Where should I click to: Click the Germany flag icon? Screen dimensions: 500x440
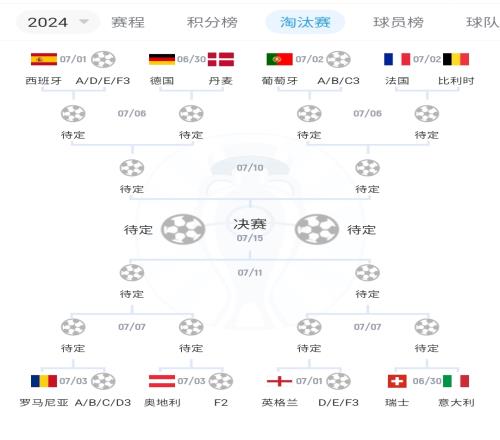162,59
